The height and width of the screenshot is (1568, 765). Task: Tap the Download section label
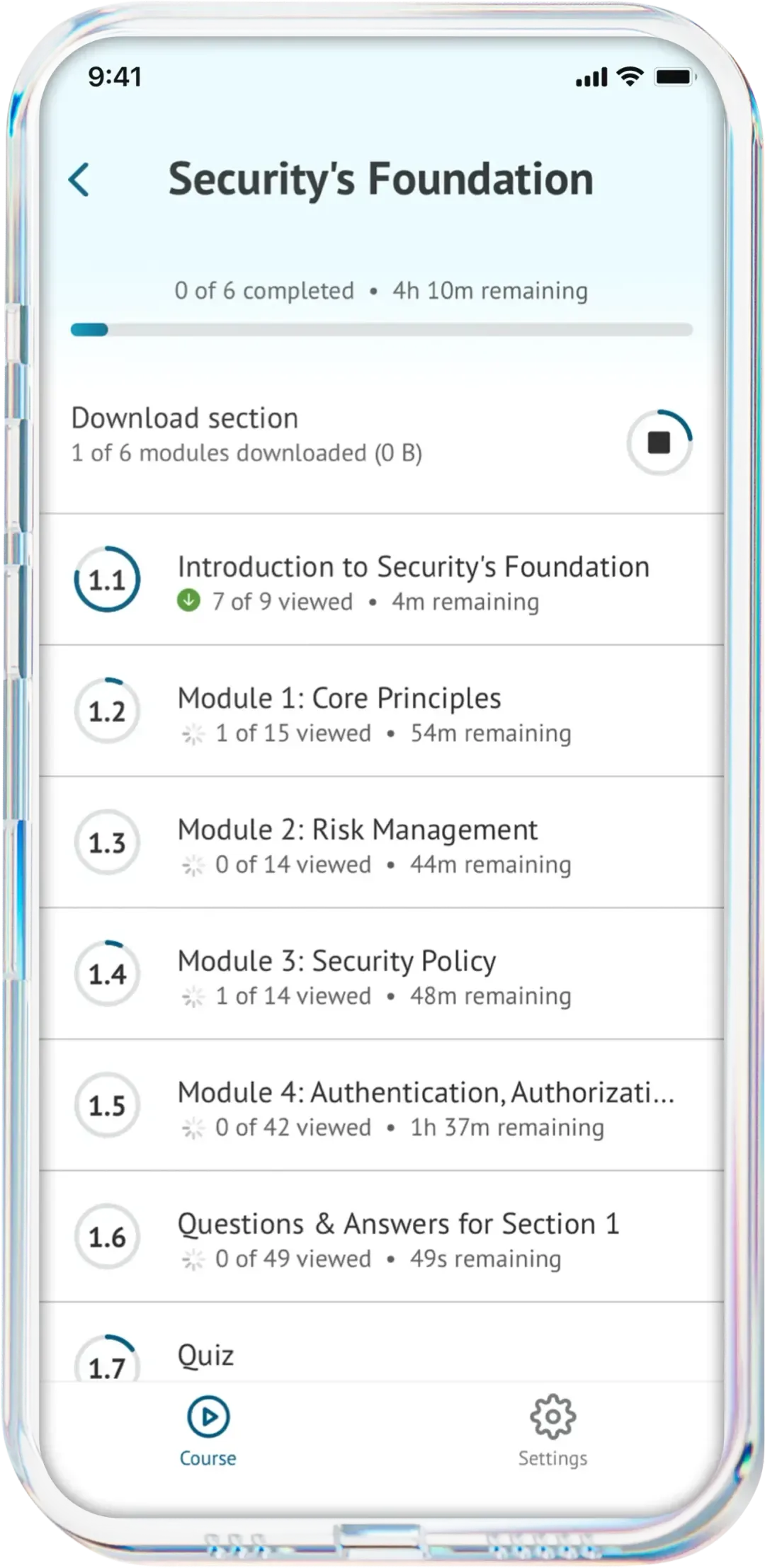coord(185,418)
